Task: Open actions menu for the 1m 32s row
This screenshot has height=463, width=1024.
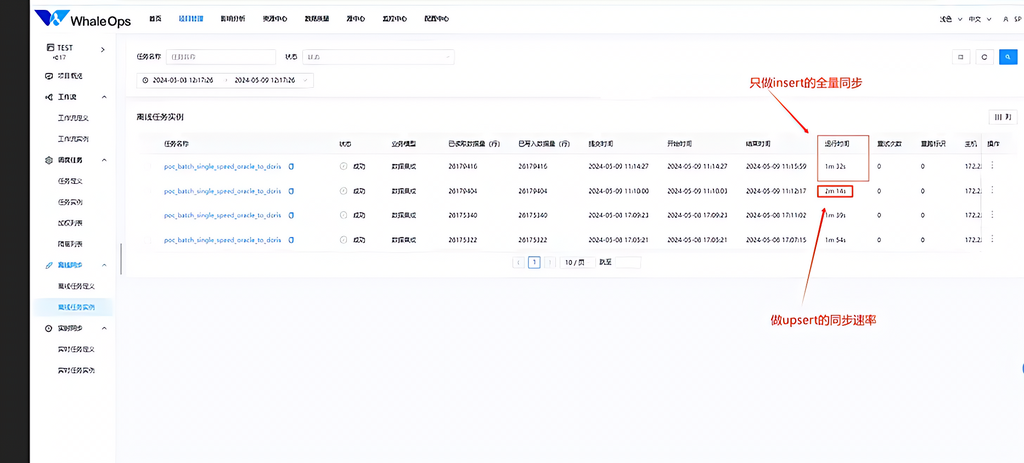Action: click(x=992, y=166)
